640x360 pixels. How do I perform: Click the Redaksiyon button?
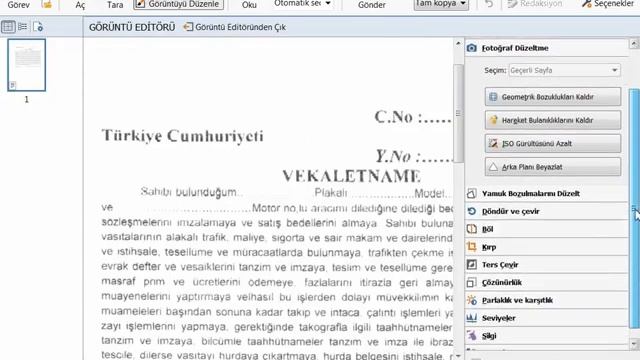click(534, 4)
